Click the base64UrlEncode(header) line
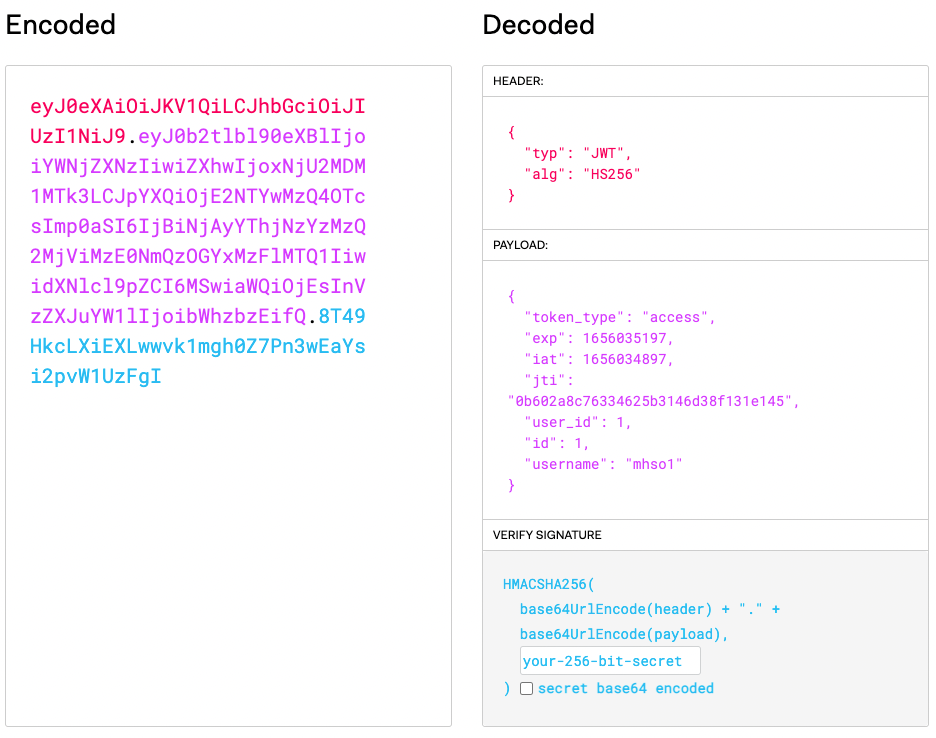936x738 pixels. (x=650, y=609)
